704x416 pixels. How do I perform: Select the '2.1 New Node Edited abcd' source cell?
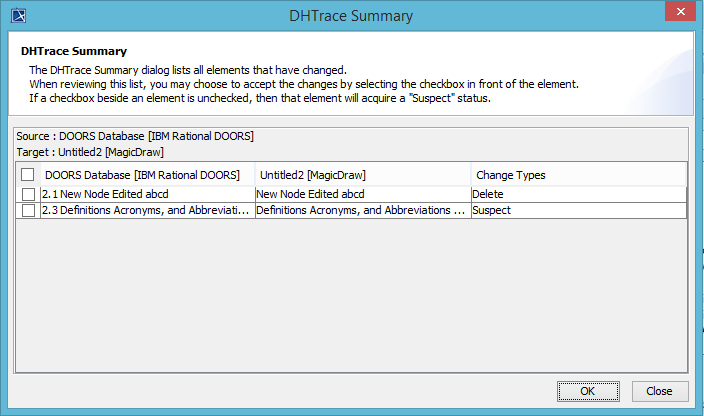pos(148,194)
